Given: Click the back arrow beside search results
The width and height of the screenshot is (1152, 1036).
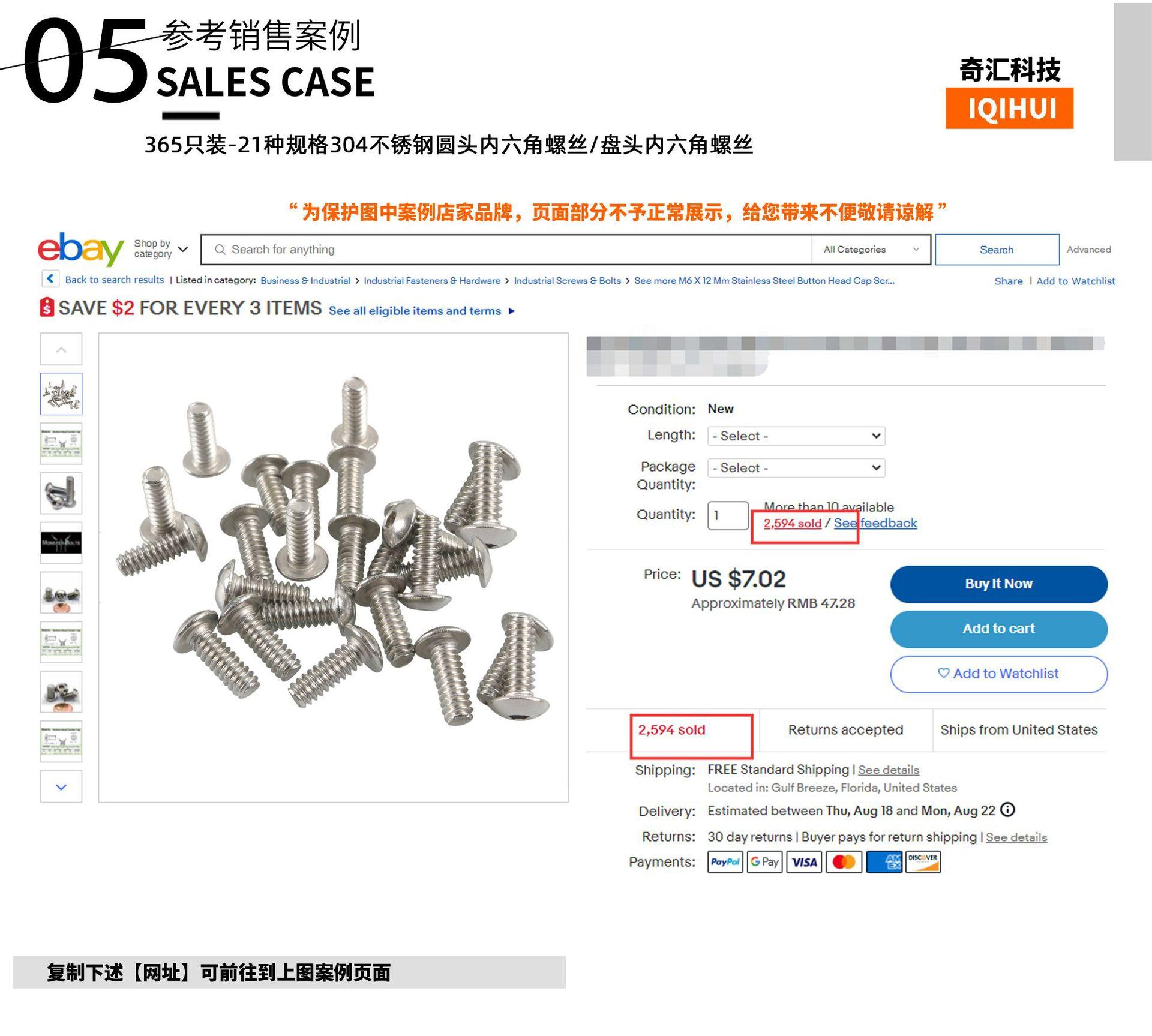Looking at the screenshot, I should (x=50, y=279).
